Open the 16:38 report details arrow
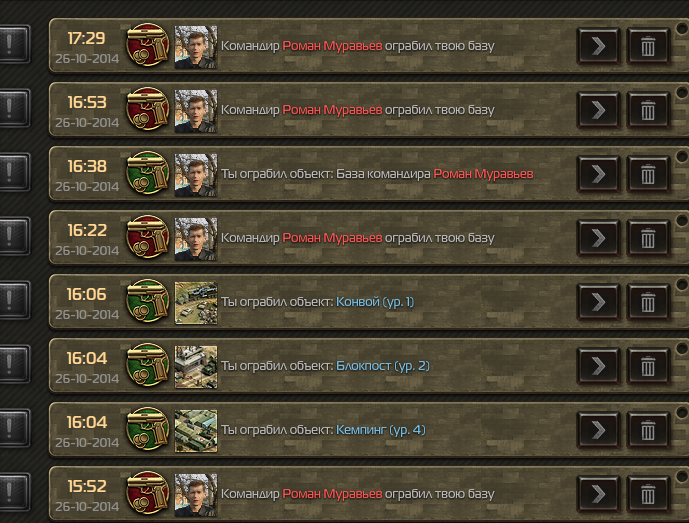Image resolution: width=689 pixels, height=523 pixels. coord(598,174)
